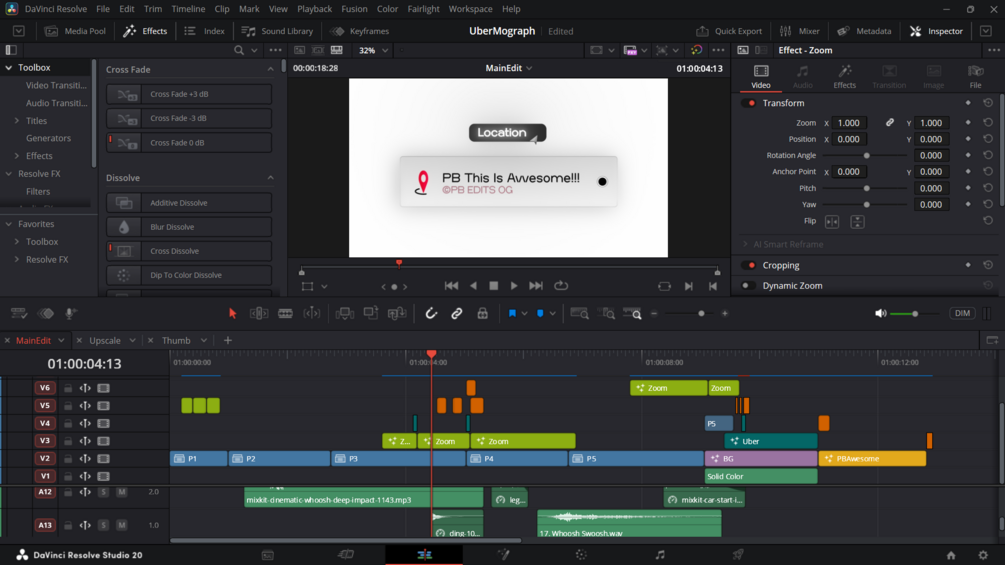Select the Inspector Video tab
This screenshot has width=1005, height=565.
761,76
